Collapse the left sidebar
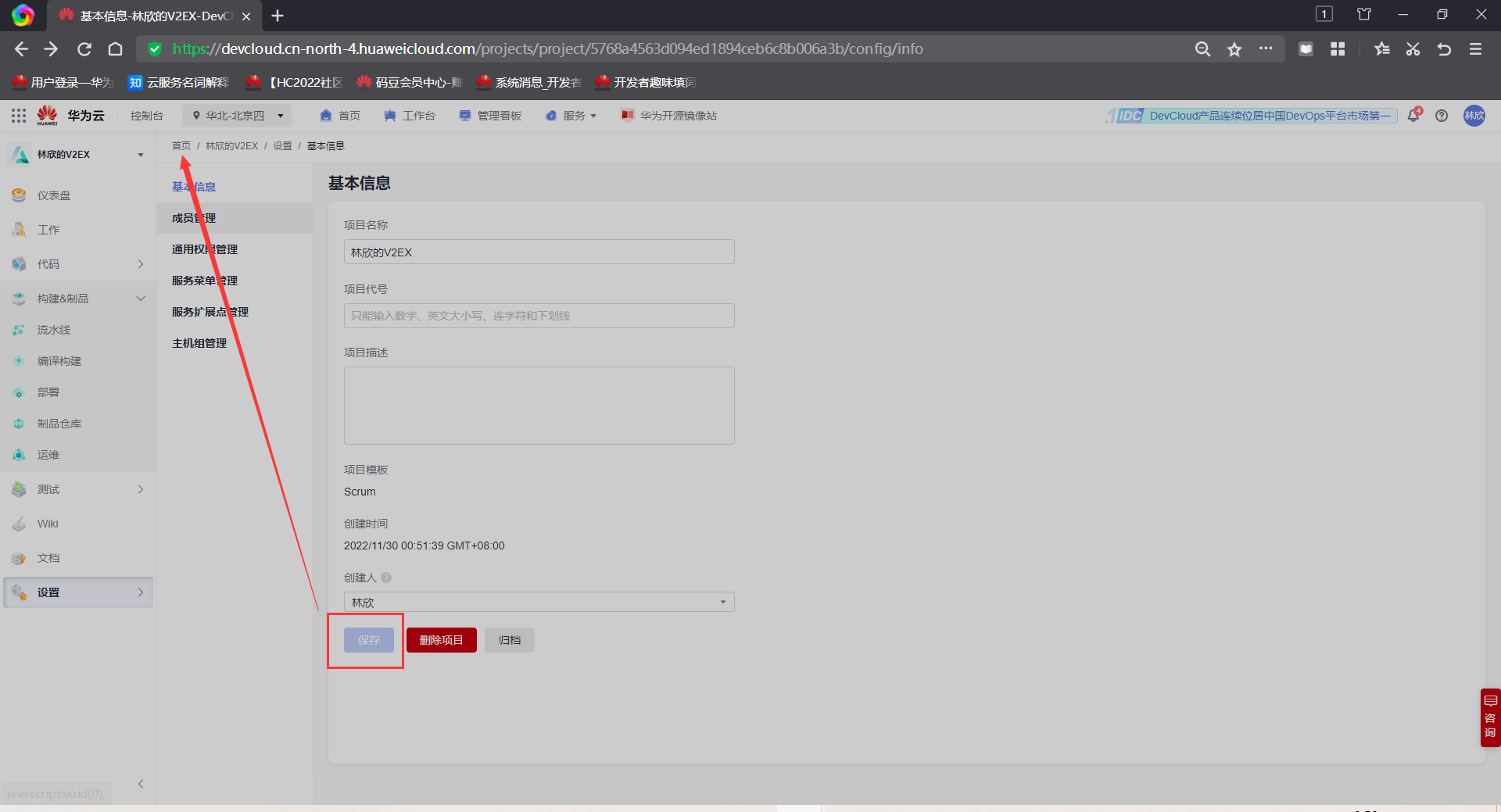 pyautogui.click(x=141, y=784)
